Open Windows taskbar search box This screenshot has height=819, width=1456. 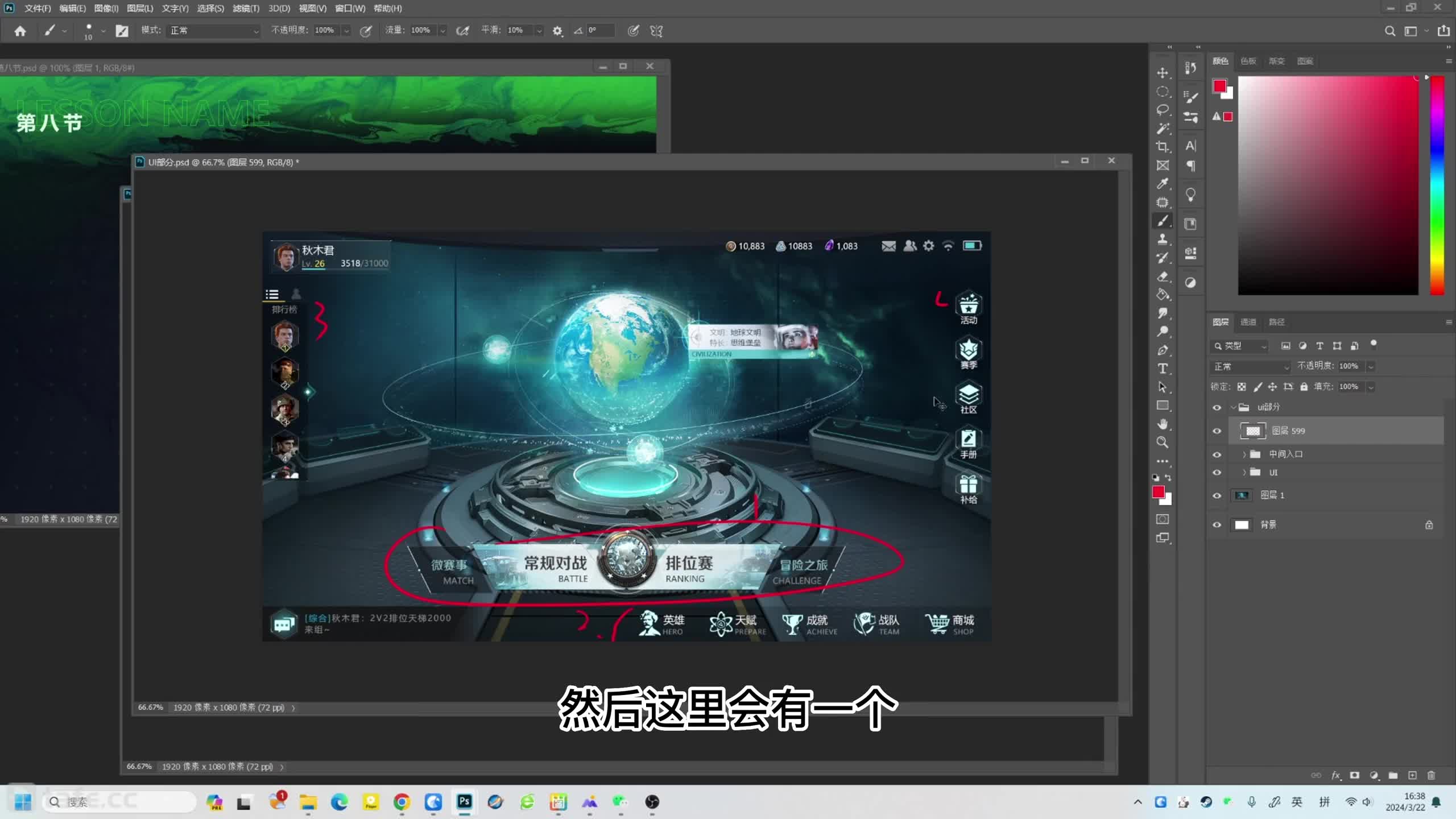tap(119, 802)
